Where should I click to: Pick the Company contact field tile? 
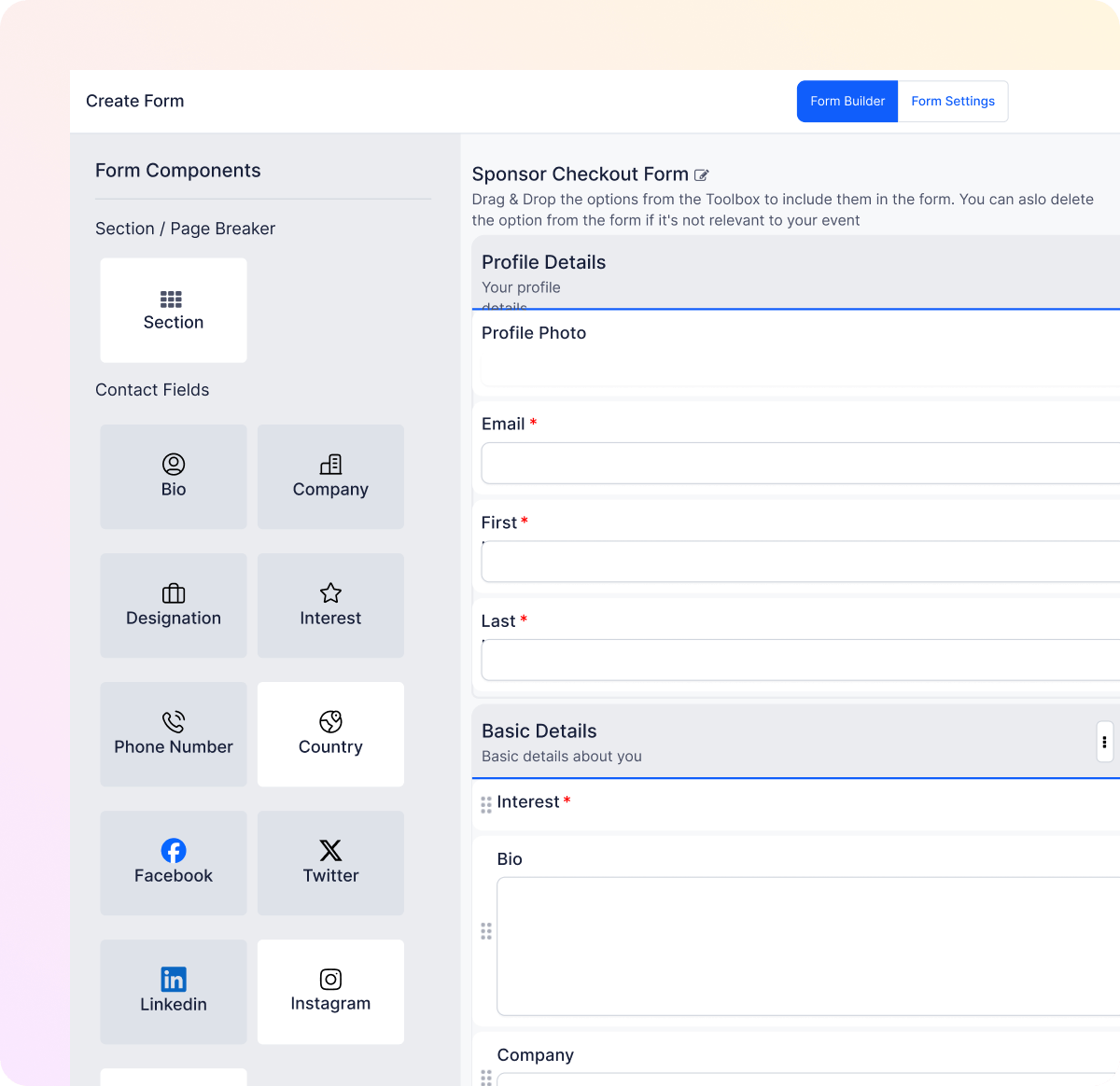[x=330, y=477]
